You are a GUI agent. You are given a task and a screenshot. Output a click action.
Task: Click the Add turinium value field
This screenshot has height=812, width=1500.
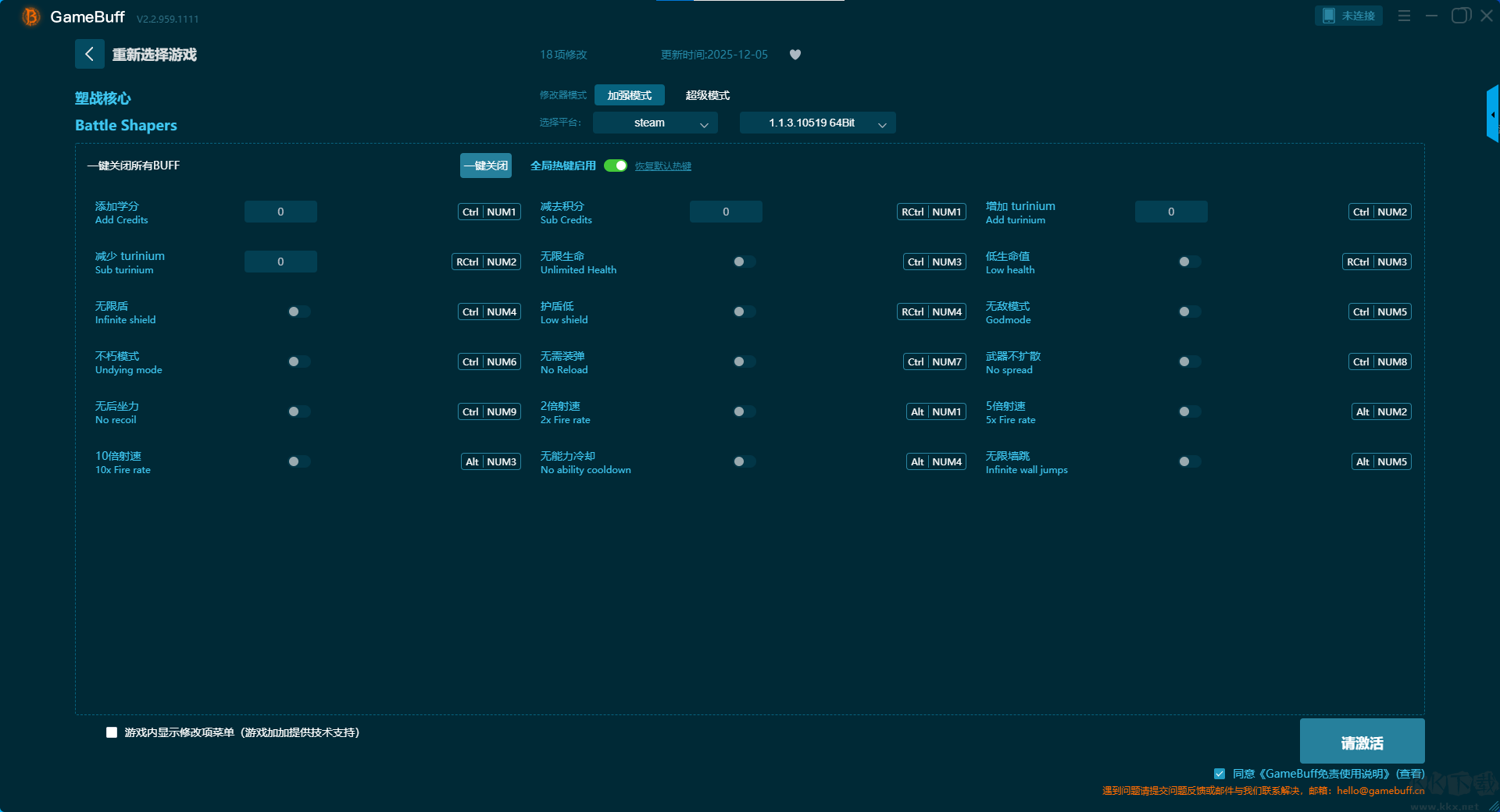click(x=1170, y=212)
